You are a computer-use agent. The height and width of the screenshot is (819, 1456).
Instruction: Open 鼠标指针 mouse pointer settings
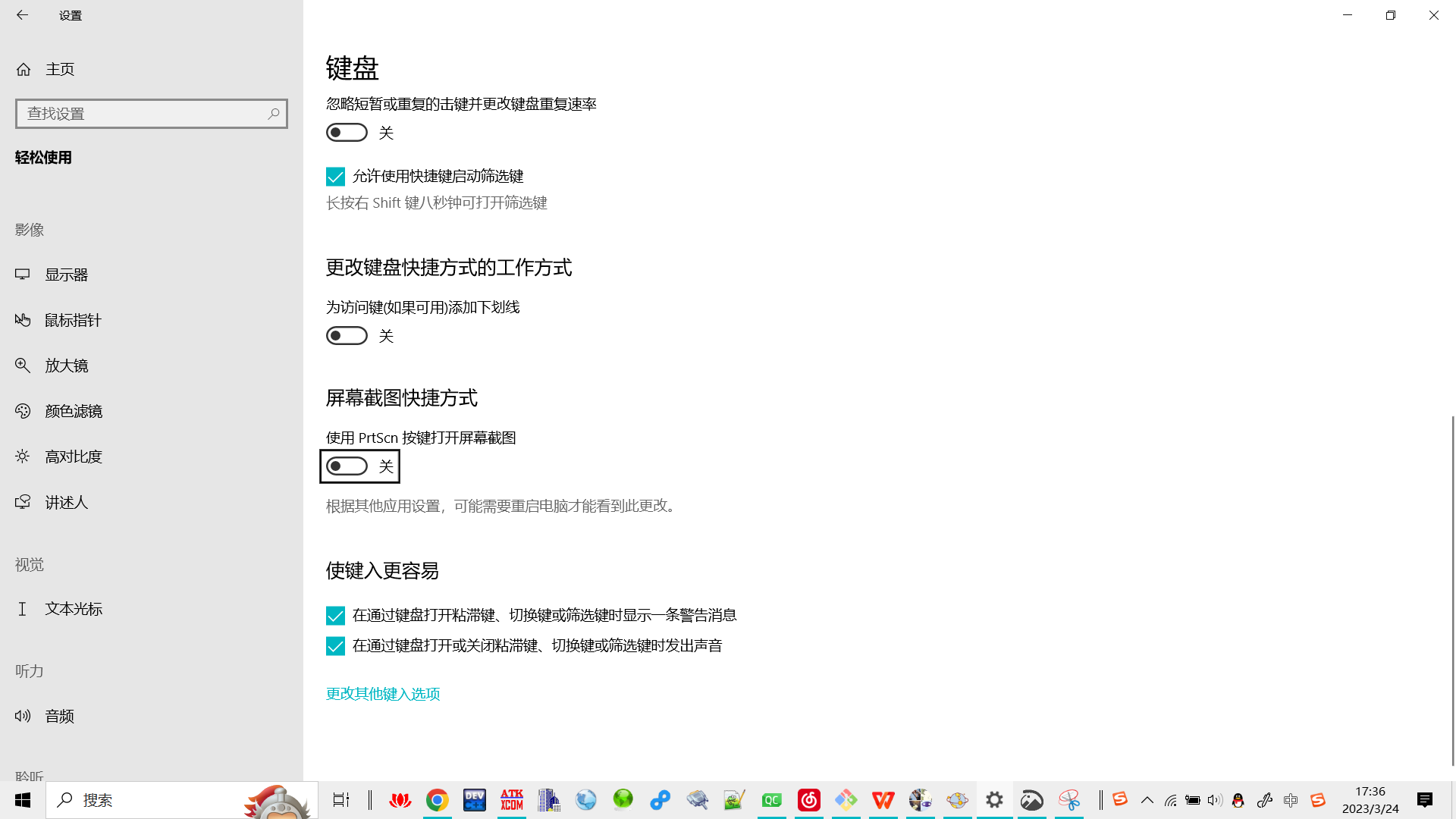tap(72, 320)
